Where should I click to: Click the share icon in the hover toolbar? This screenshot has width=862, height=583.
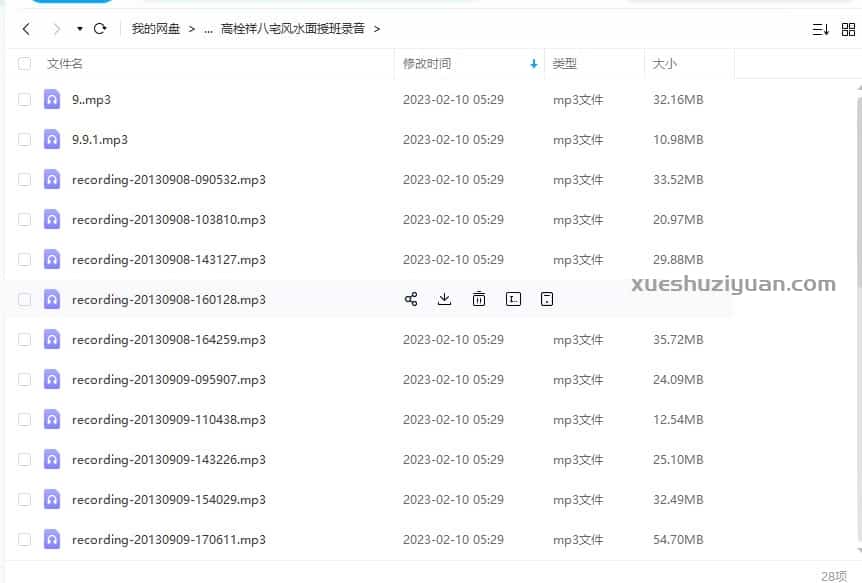411,298
